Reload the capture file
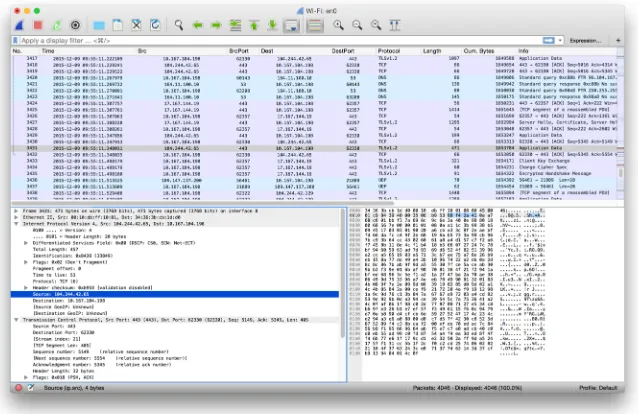 [155, 25]
